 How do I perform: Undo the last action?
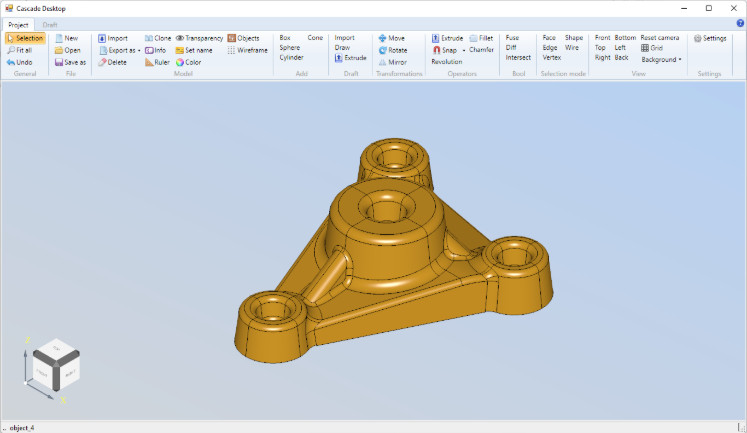[x=20, y=62]
